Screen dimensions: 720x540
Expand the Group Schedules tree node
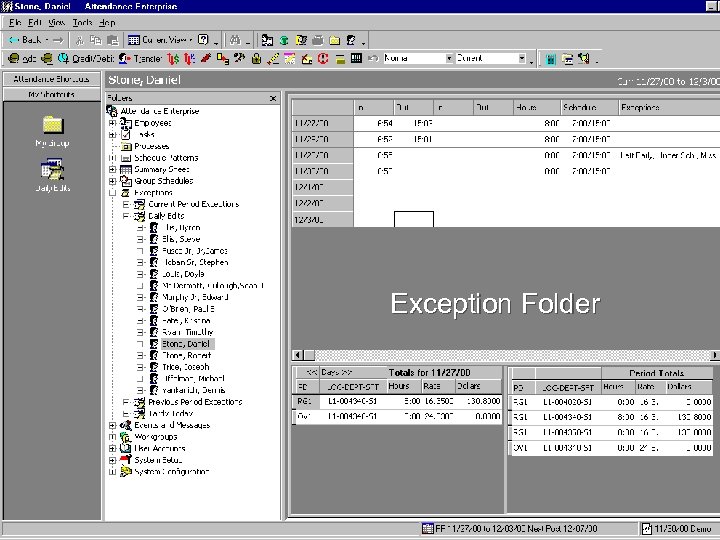[x=112, y=181]
